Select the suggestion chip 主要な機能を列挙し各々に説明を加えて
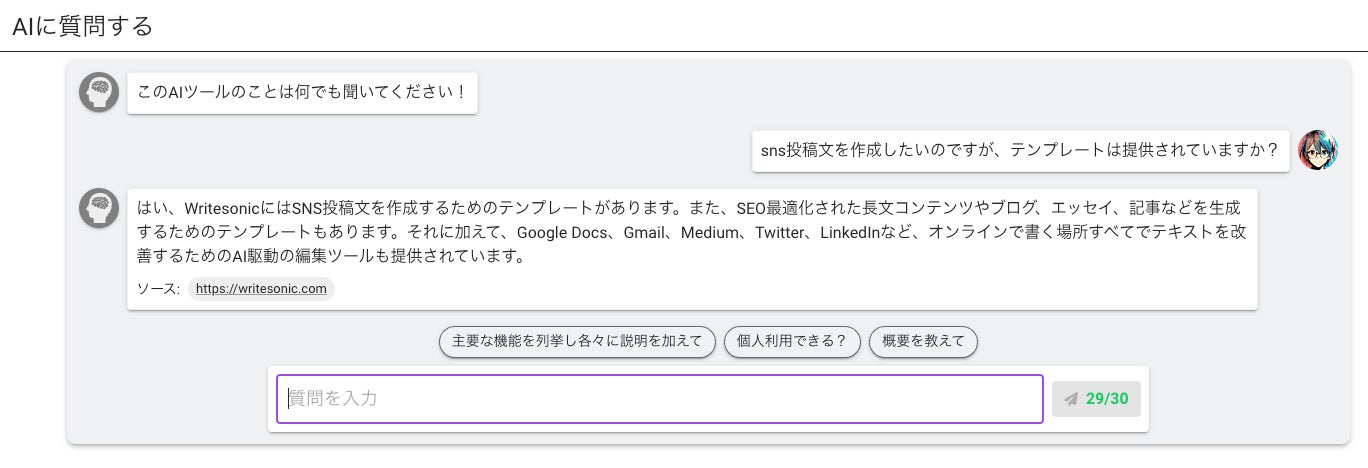 click(x=577, y=341)
